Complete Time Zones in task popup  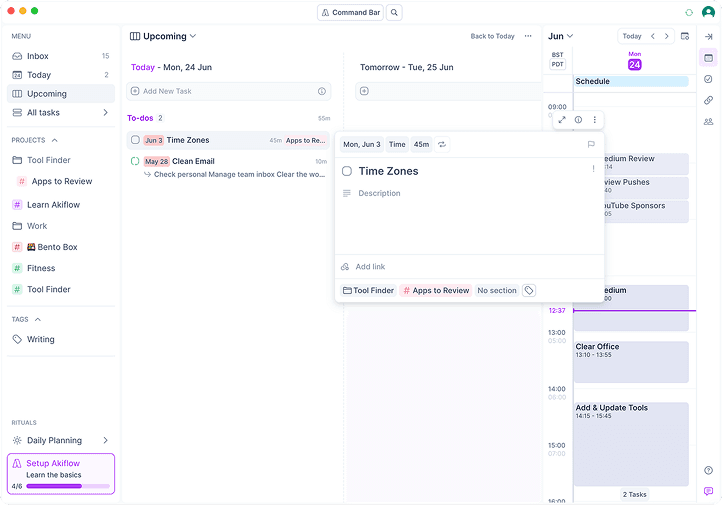[347, 171]
